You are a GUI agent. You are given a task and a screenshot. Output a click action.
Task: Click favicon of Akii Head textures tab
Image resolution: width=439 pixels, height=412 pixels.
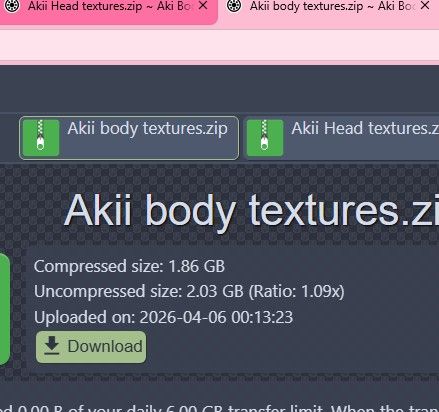pos(11,6)
